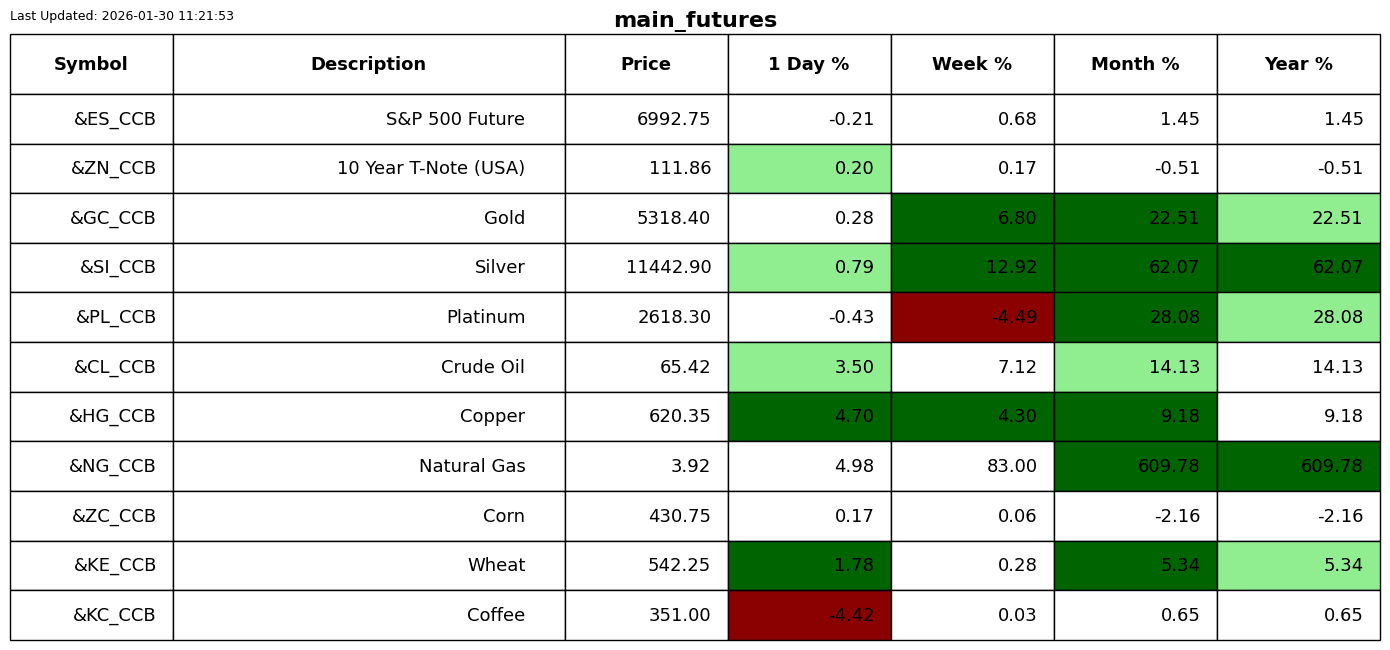Select Natural Gas Year % cell 609.78
This screenshot has height=650, width=1390.
[x=1298, y=467]
